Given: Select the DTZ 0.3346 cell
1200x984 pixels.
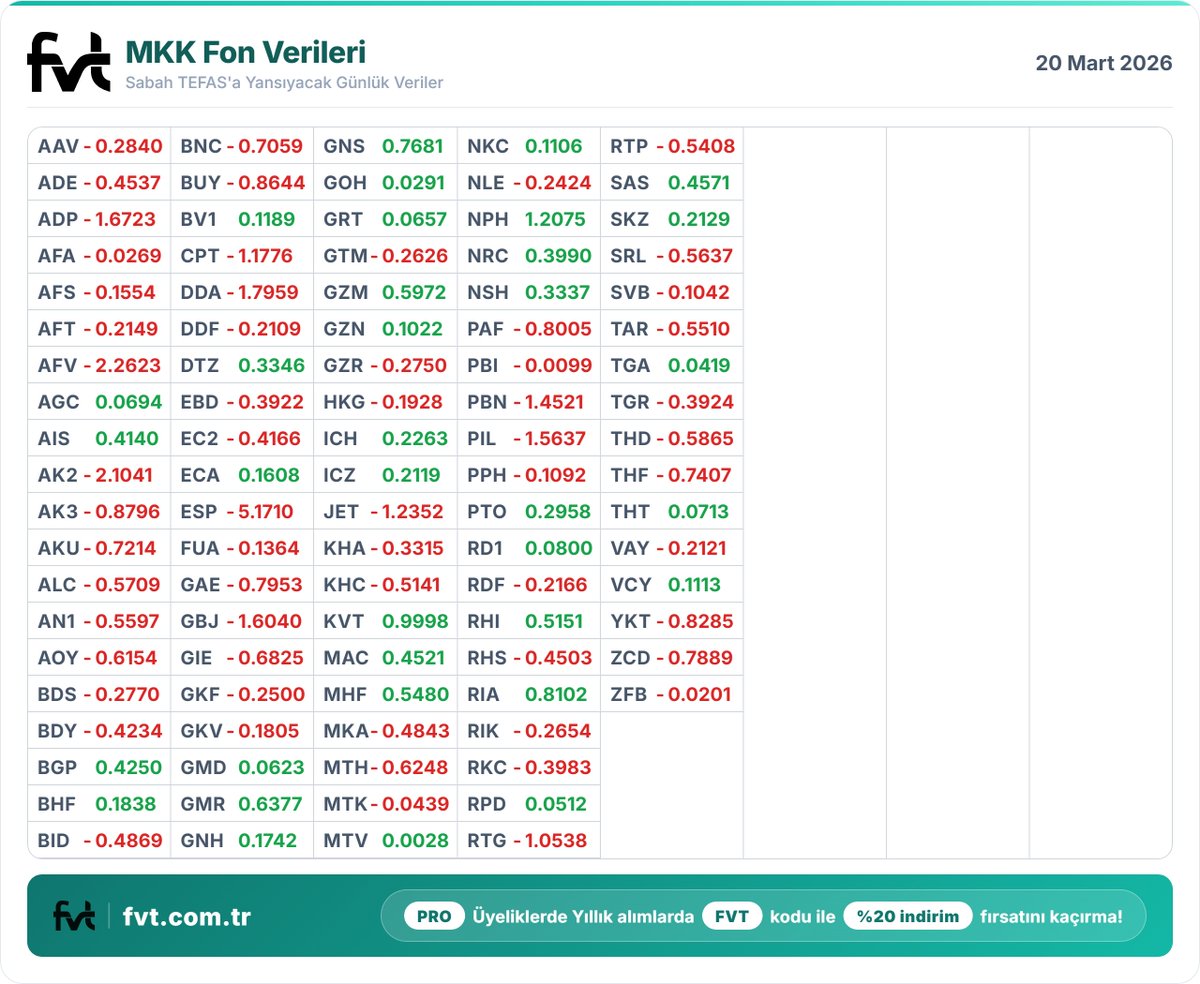Looking at the screenshot, I should (x=243, y=365).
